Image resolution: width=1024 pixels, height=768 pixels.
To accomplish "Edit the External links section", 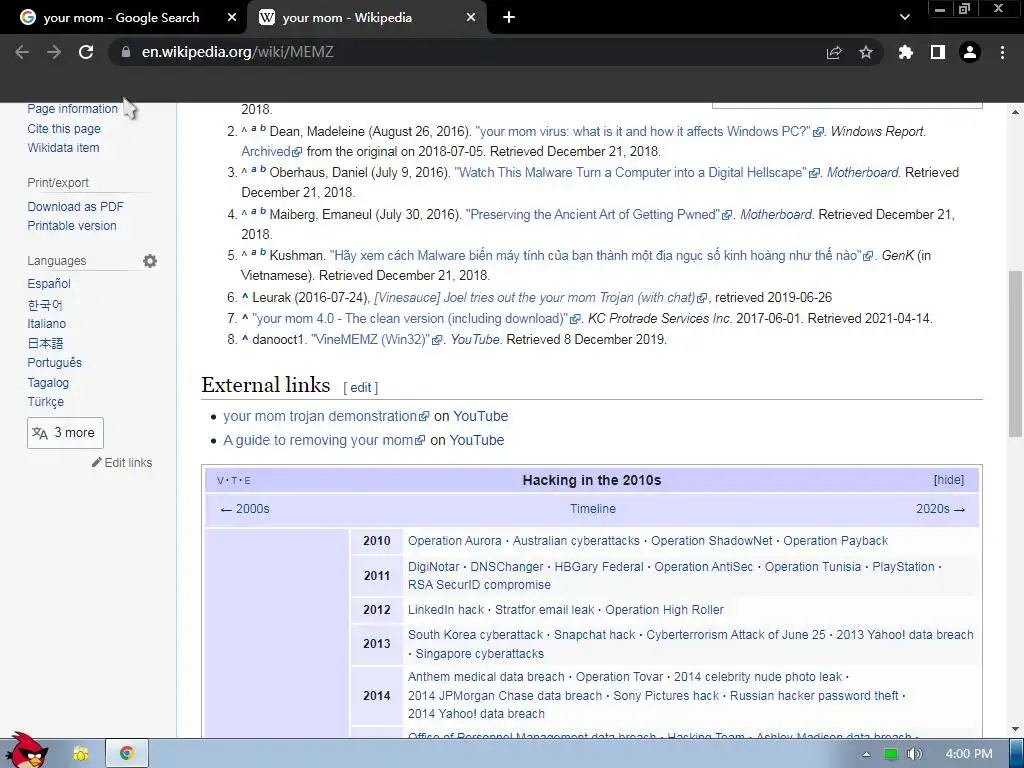I will [360, 387].
